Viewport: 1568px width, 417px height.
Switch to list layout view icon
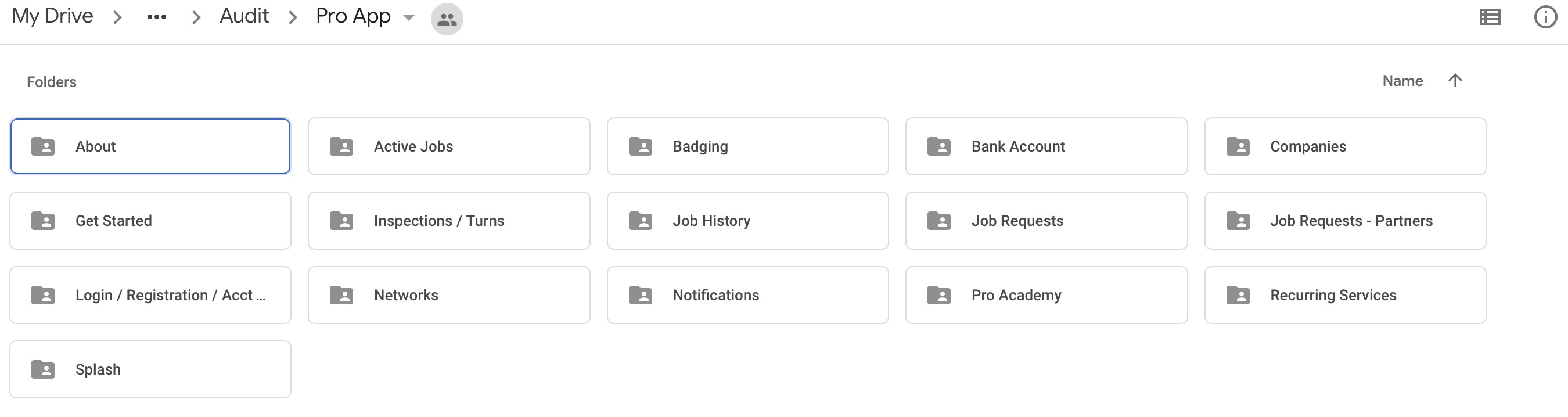(1490, 17)
